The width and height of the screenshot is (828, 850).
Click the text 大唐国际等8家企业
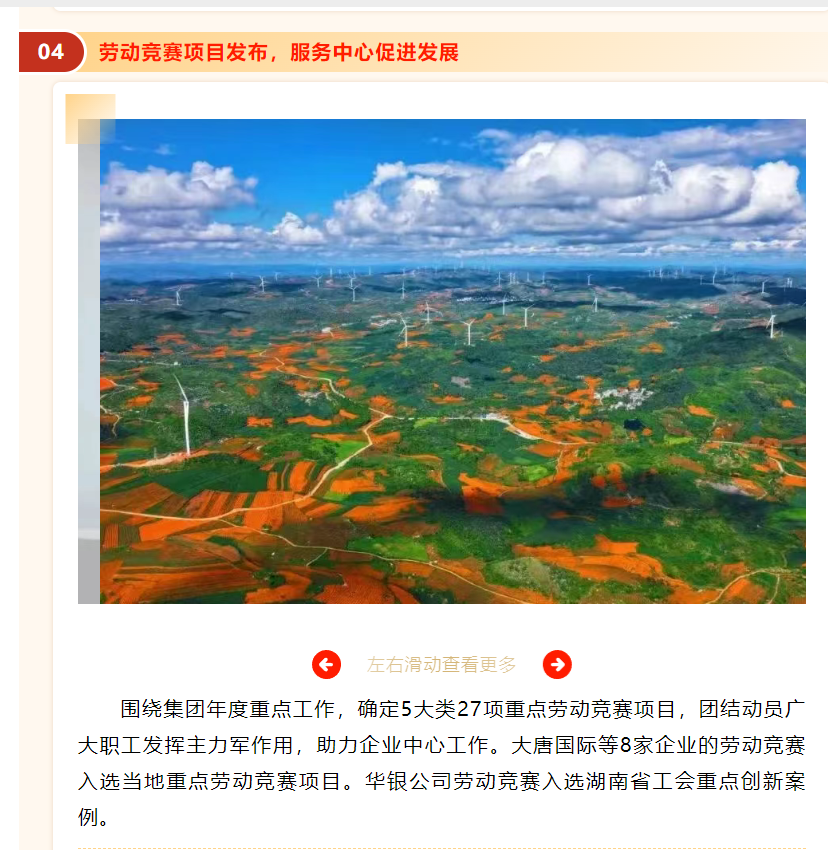click(604, 745)
